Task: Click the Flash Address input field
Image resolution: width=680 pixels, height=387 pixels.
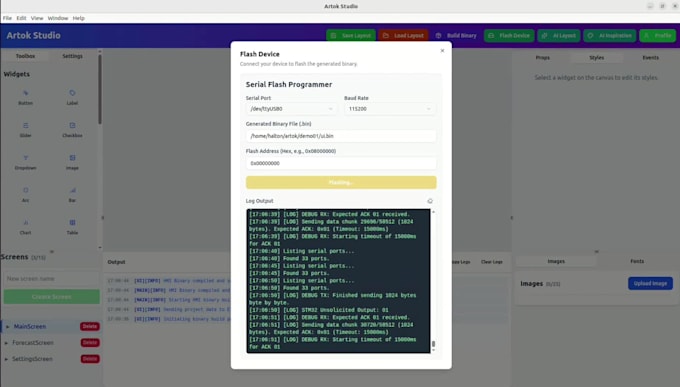Action: tap(341, 164)
